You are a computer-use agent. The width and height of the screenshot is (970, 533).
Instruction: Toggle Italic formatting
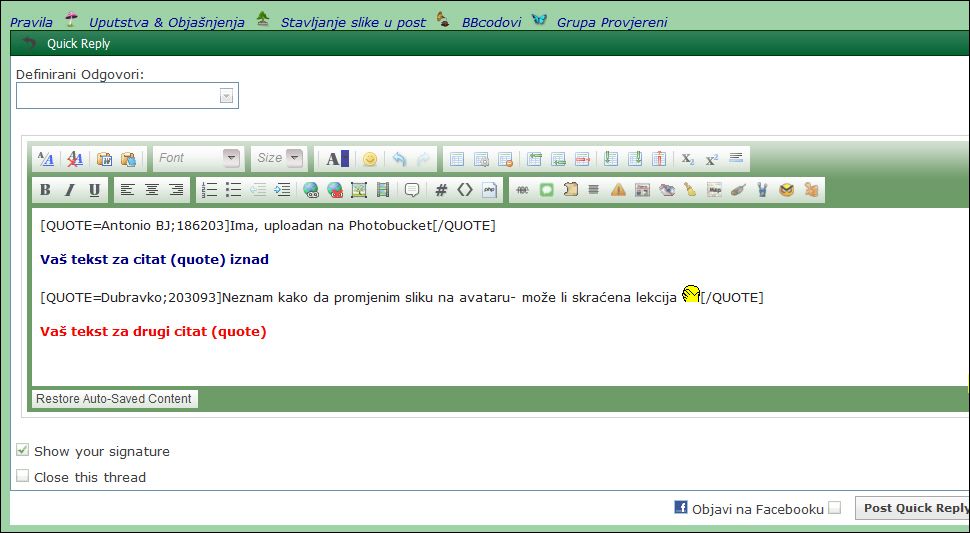[x=69, y=190]
